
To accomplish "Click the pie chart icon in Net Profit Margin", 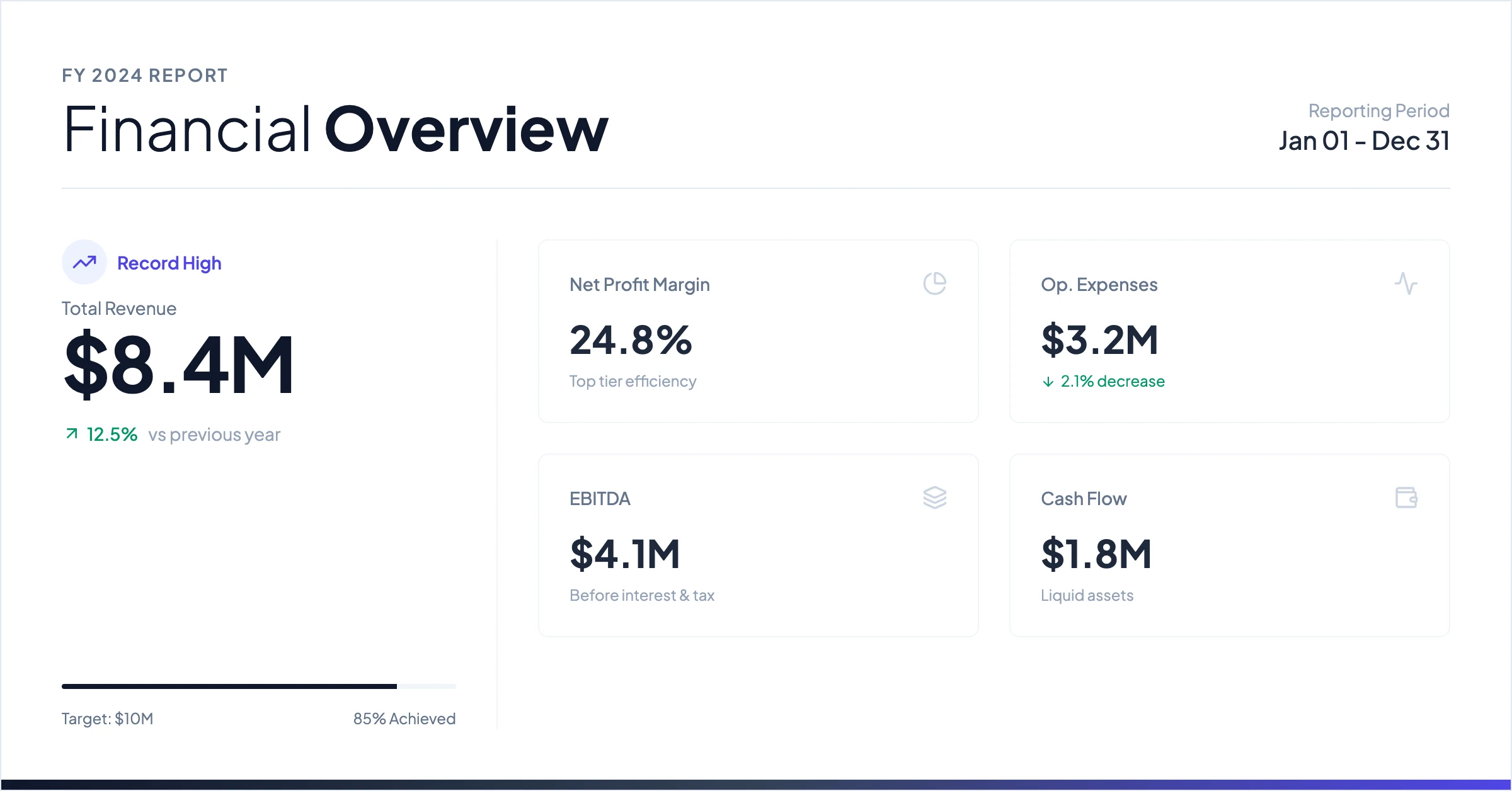I will [x=935, y=283].
